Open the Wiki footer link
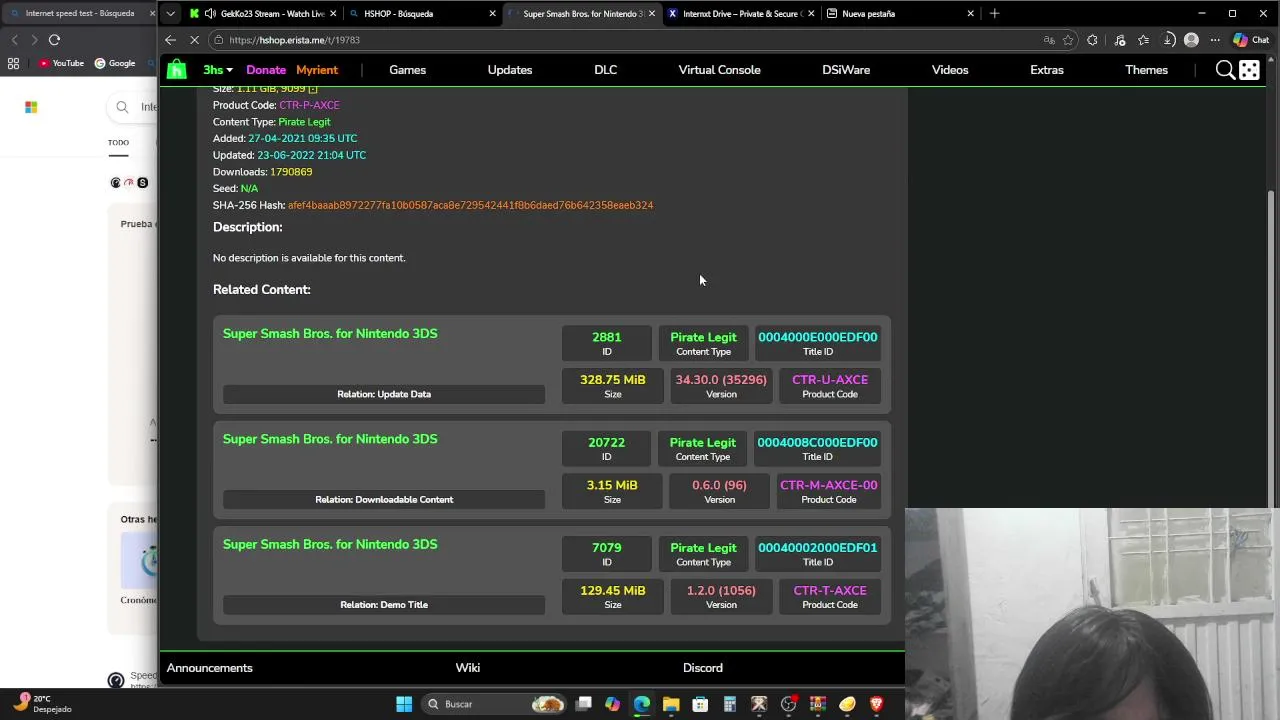1280x720 pixels. click(468, 668)
